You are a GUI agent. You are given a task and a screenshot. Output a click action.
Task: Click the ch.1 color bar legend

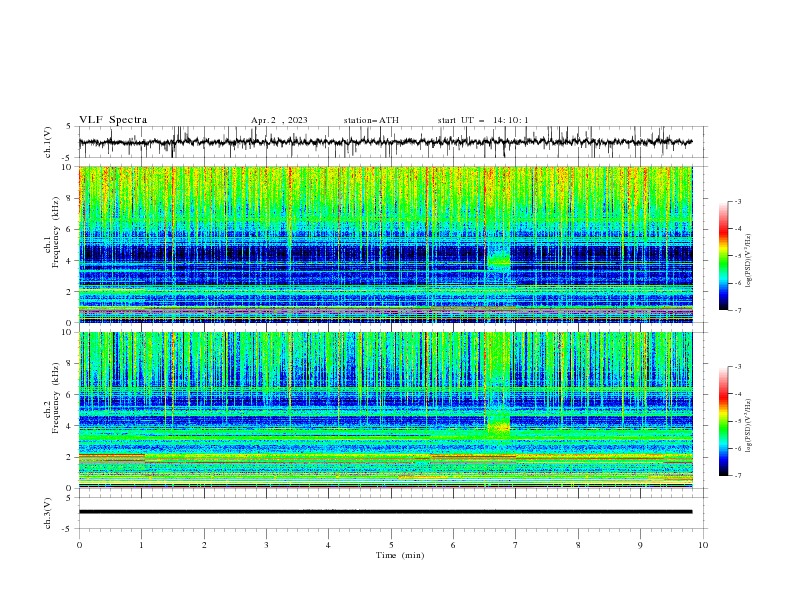coord(723,256)
